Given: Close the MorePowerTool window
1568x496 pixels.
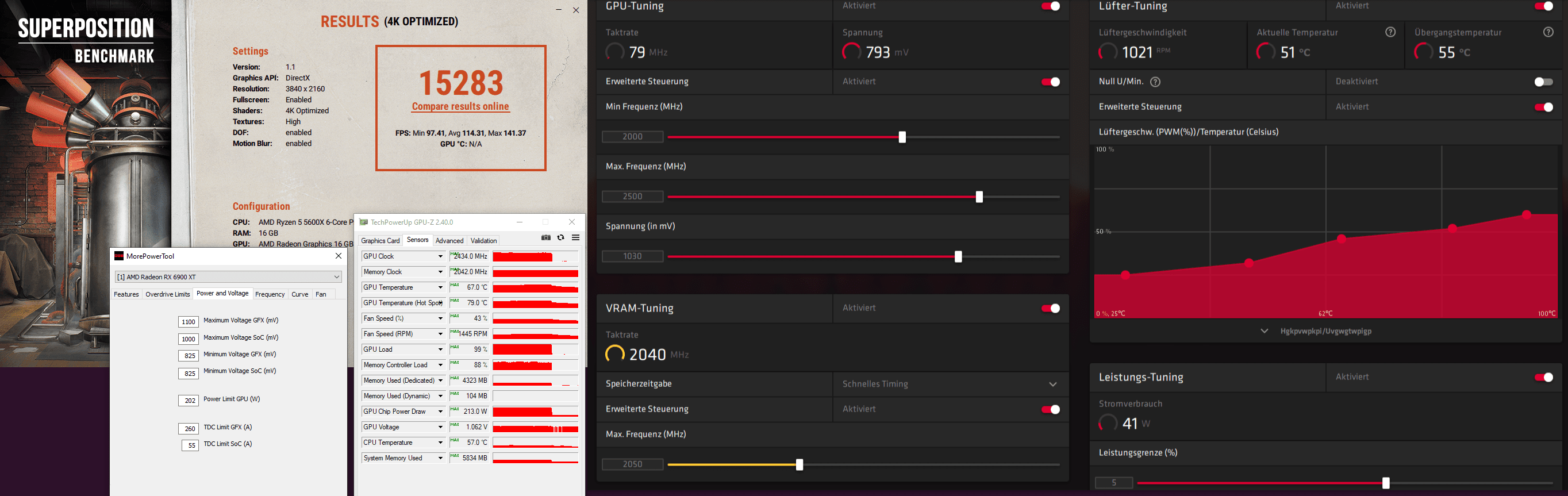Looking at the screenshot, I should 339,256.
